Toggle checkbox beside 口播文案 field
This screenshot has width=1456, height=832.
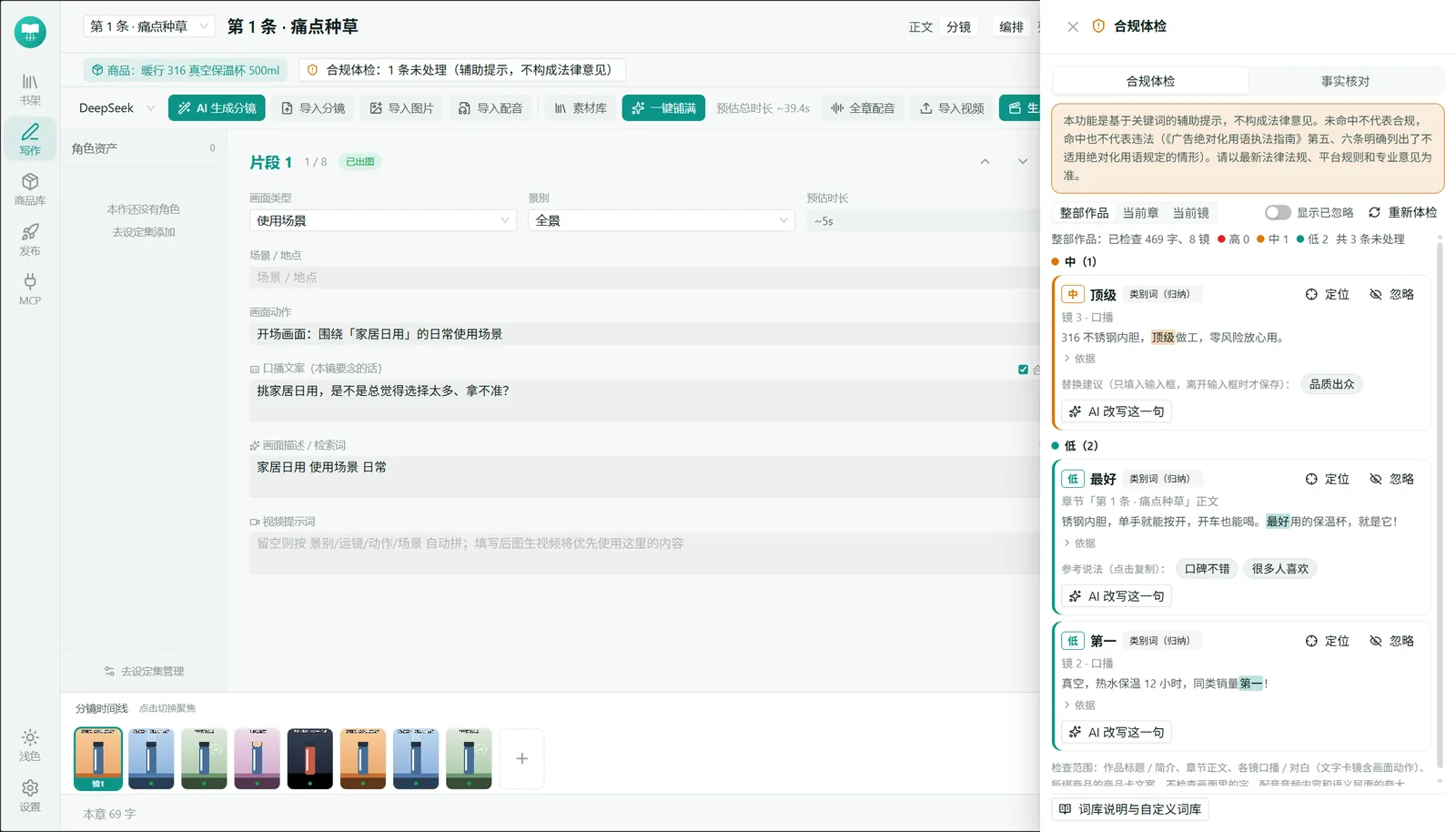click(x=1023, y=369)
